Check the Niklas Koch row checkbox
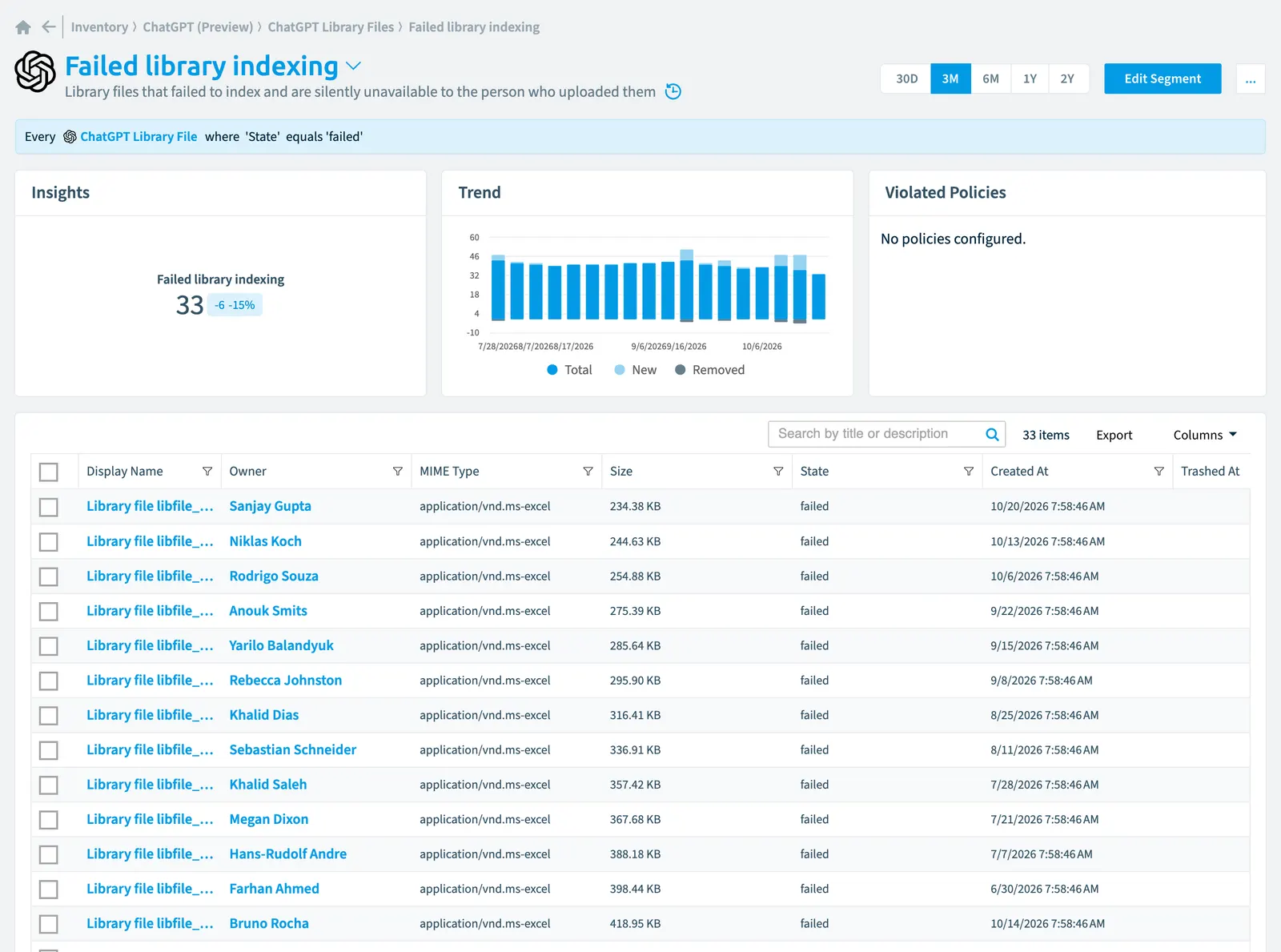1281x952 pixels. point(49,542)
